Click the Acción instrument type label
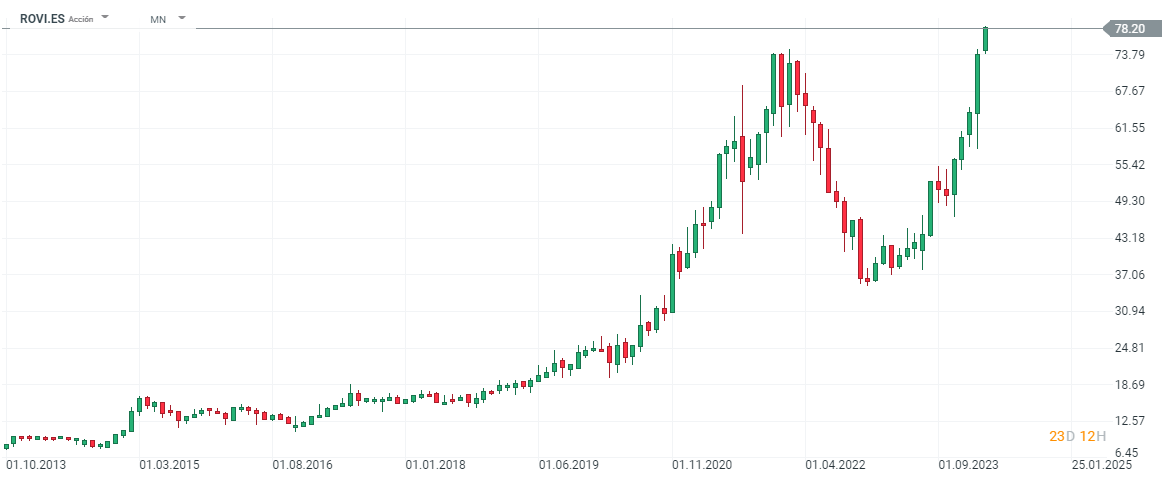Viewport: 1175px width, 482px height. coord(81,19)
